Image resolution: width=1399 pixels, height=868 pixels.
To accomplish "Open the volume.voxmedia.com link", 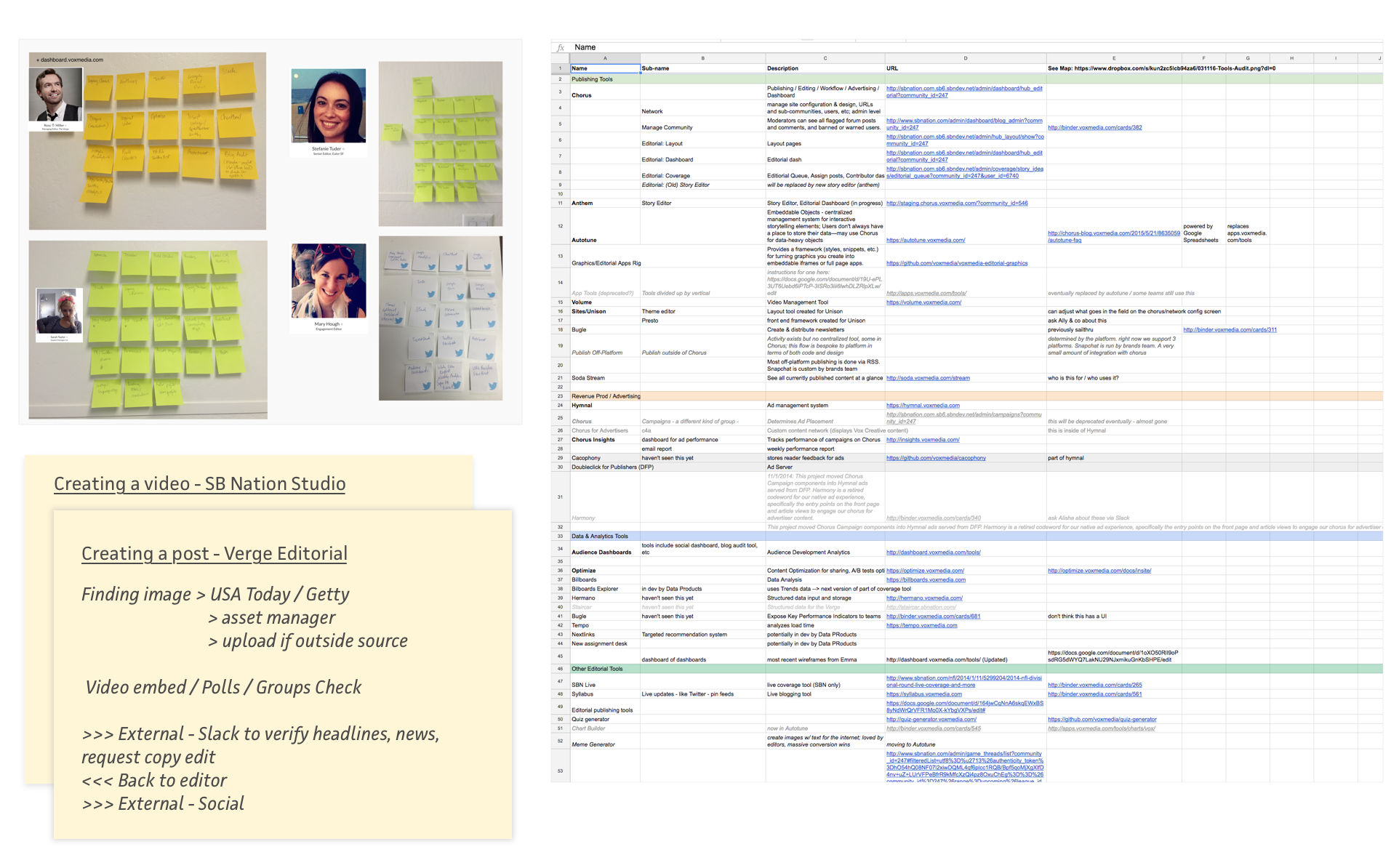I will coord(923,302).
